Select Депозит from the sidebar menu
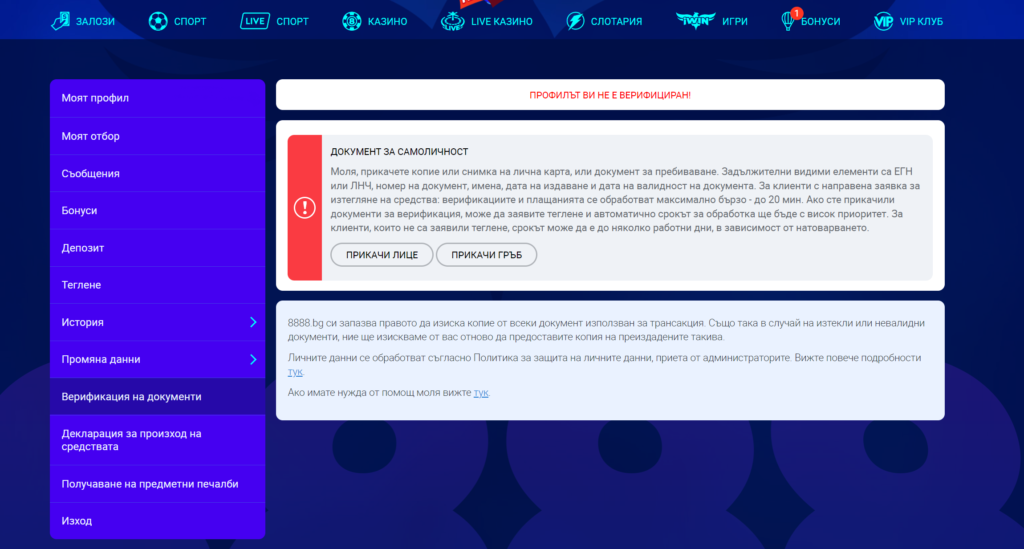 [x=83, y=247]
